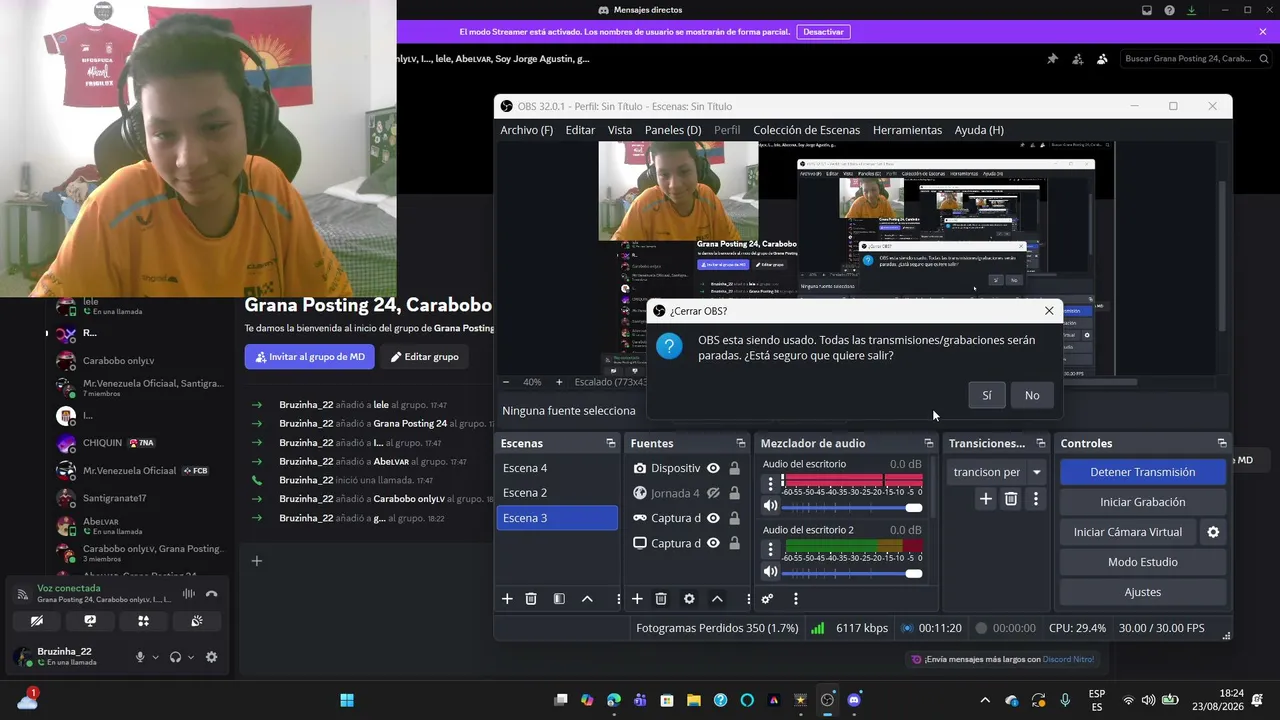Remove the selected source with the trash icon
Viewport: 1280px width, 720px height.
(661, 599)
